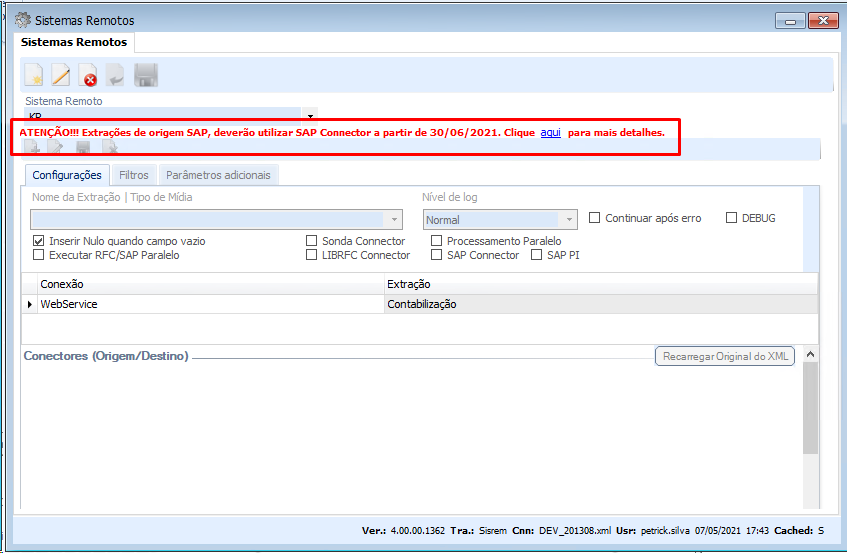Click the connectors panel scrollbar thumb
Screen dimensions: 847x553
tap(810, 408)
